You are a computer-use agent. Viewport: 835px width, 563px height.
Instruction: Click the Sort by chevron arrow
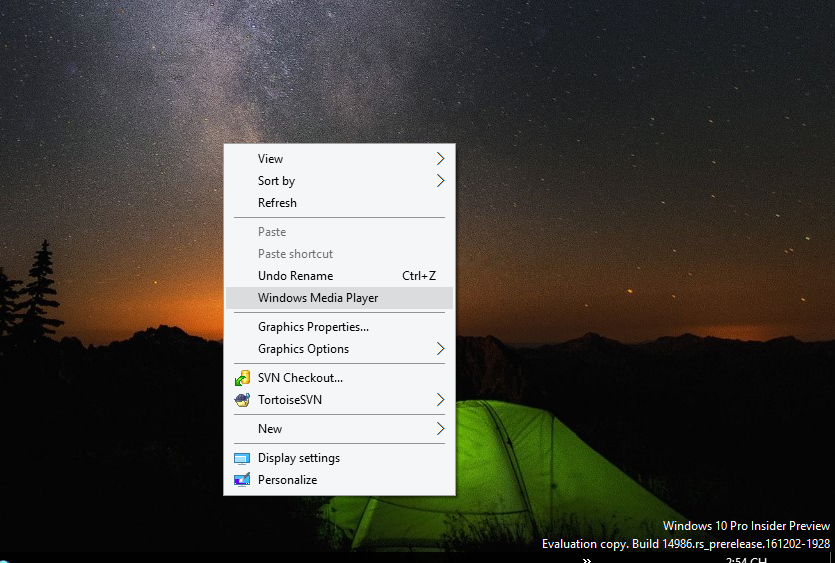pyautogui.click(x=440, y=181)
